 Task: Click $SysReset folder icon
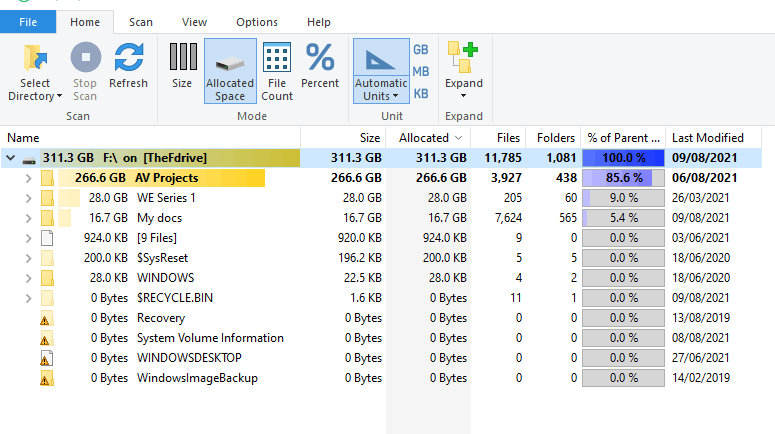47,258
